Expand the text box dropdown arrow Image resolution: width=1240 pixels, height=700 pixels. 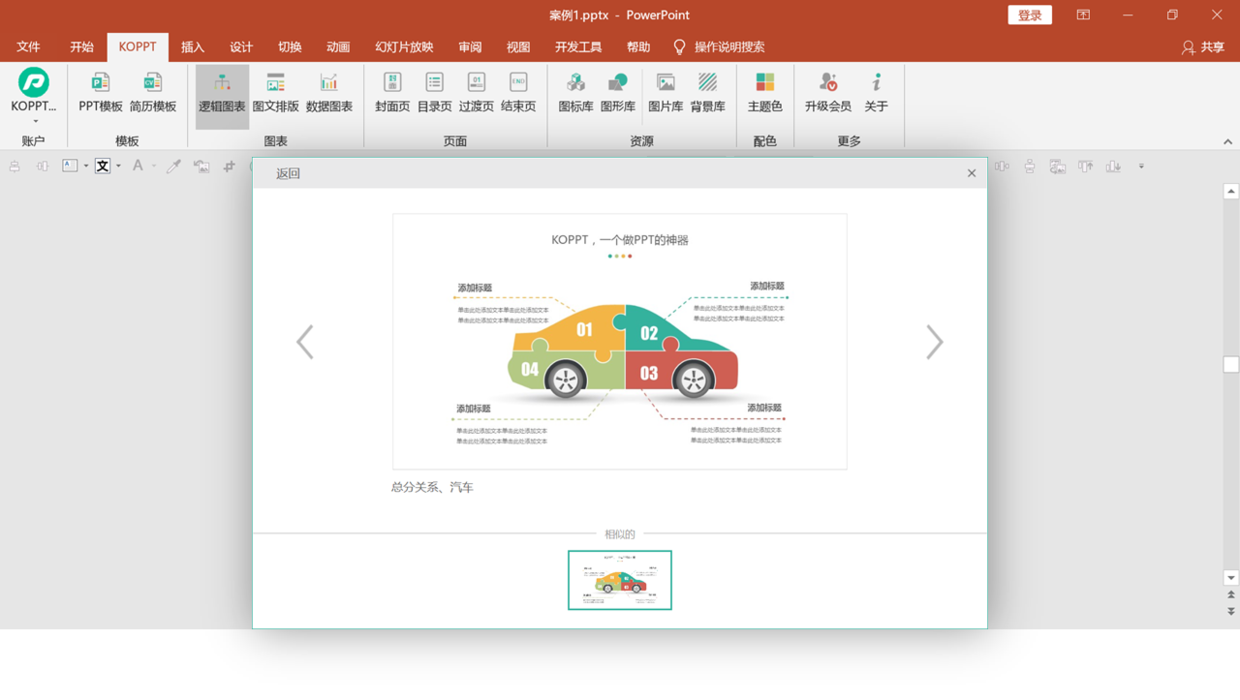click(86, 166)
